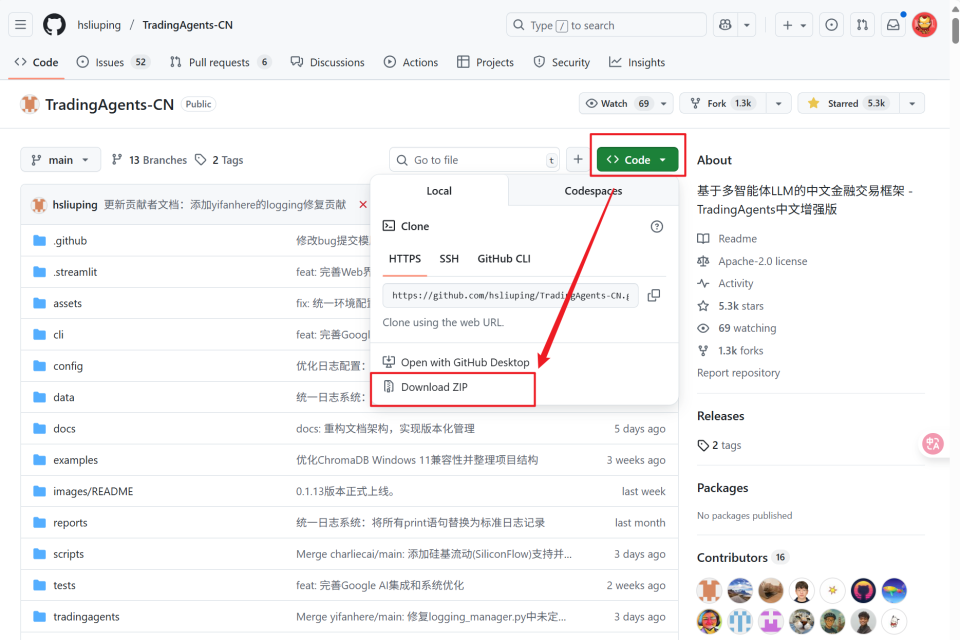
Task: Open the .streamlit folder
Action: coord(75,272)
